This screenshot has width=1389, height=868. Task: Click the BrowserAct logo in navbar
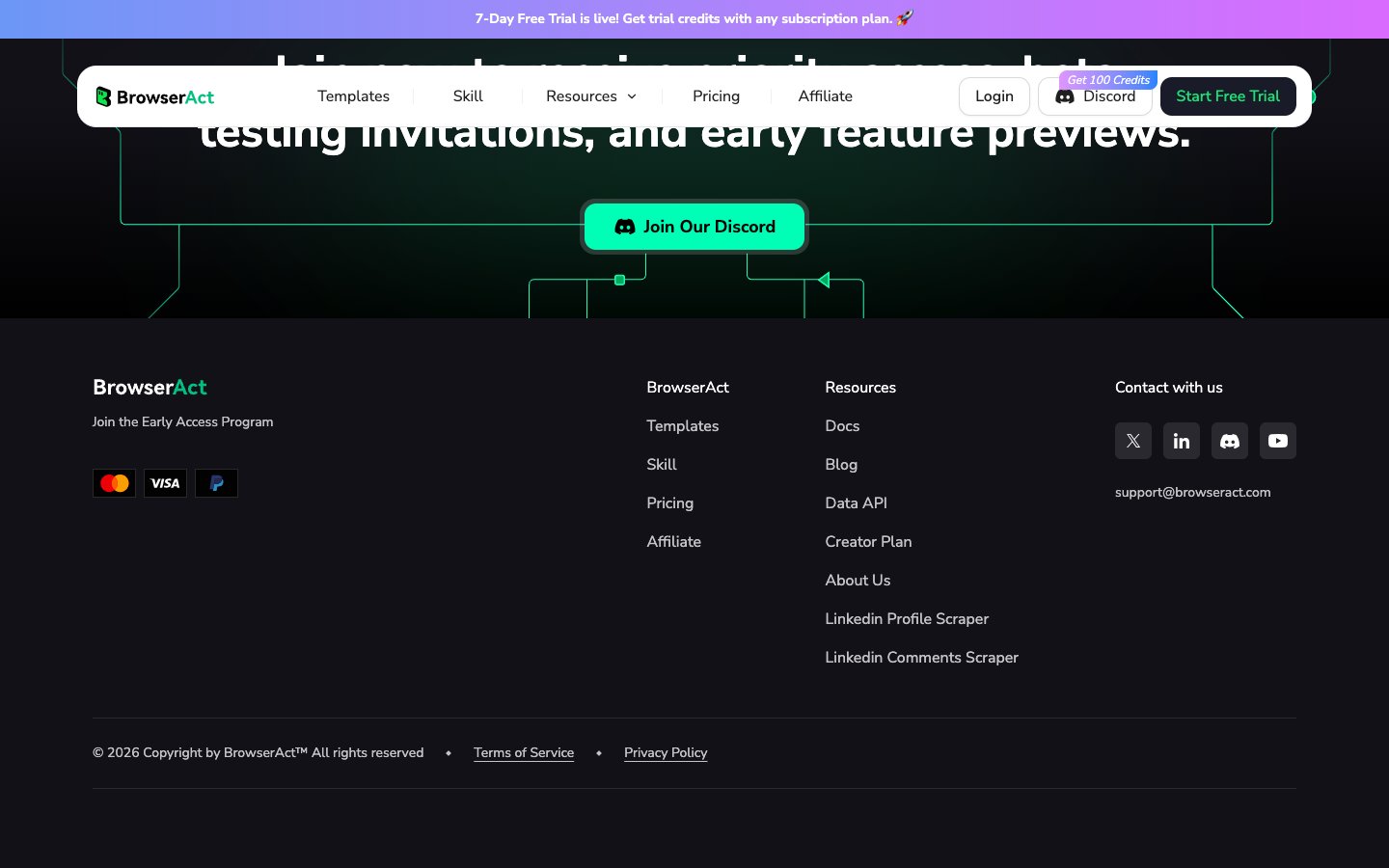tap(155, 96)
